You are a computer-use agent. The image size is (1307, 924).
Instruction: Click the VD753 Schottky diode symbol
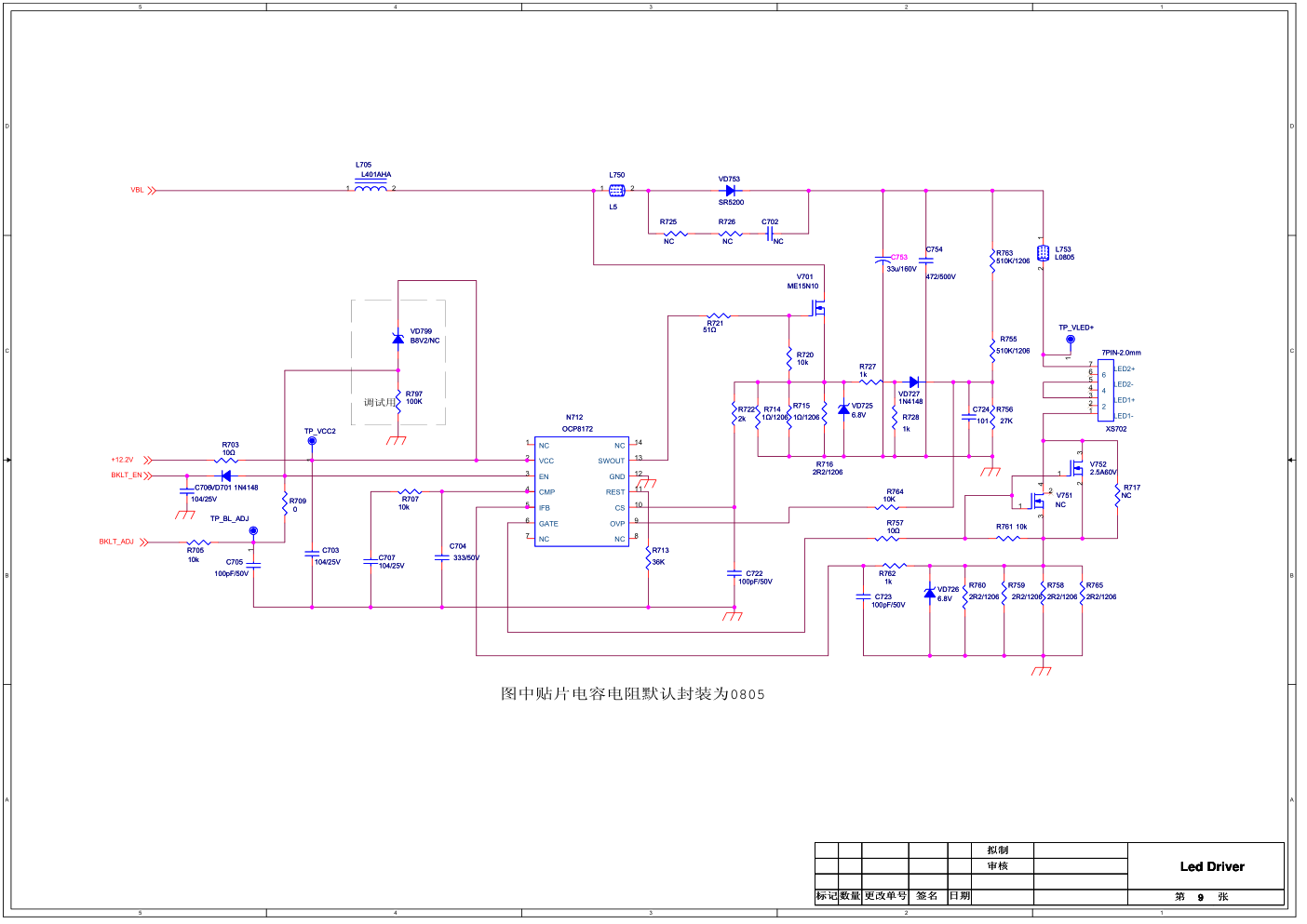click(730, 191)
